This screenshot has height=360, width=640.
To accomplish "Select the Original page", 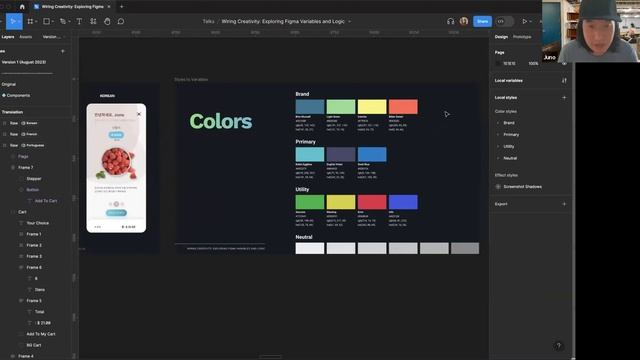I will (9, 84).
